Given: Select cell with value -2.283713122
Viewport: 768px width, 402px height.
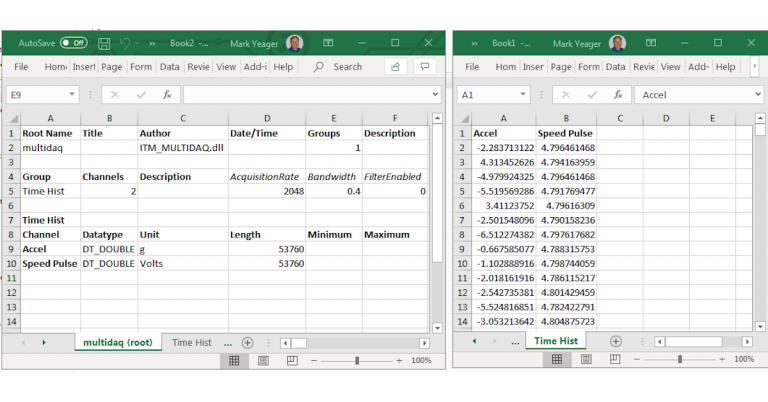Looking at the screenshot, I should click(x=504, y=148).
